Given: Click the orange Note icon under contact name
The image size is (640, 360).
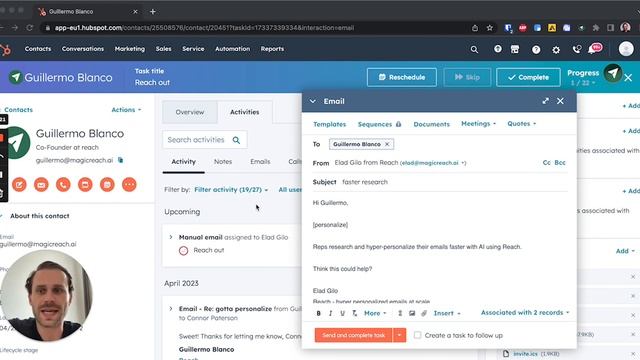Looking at the screenshot, I should (x=19, y=184).
